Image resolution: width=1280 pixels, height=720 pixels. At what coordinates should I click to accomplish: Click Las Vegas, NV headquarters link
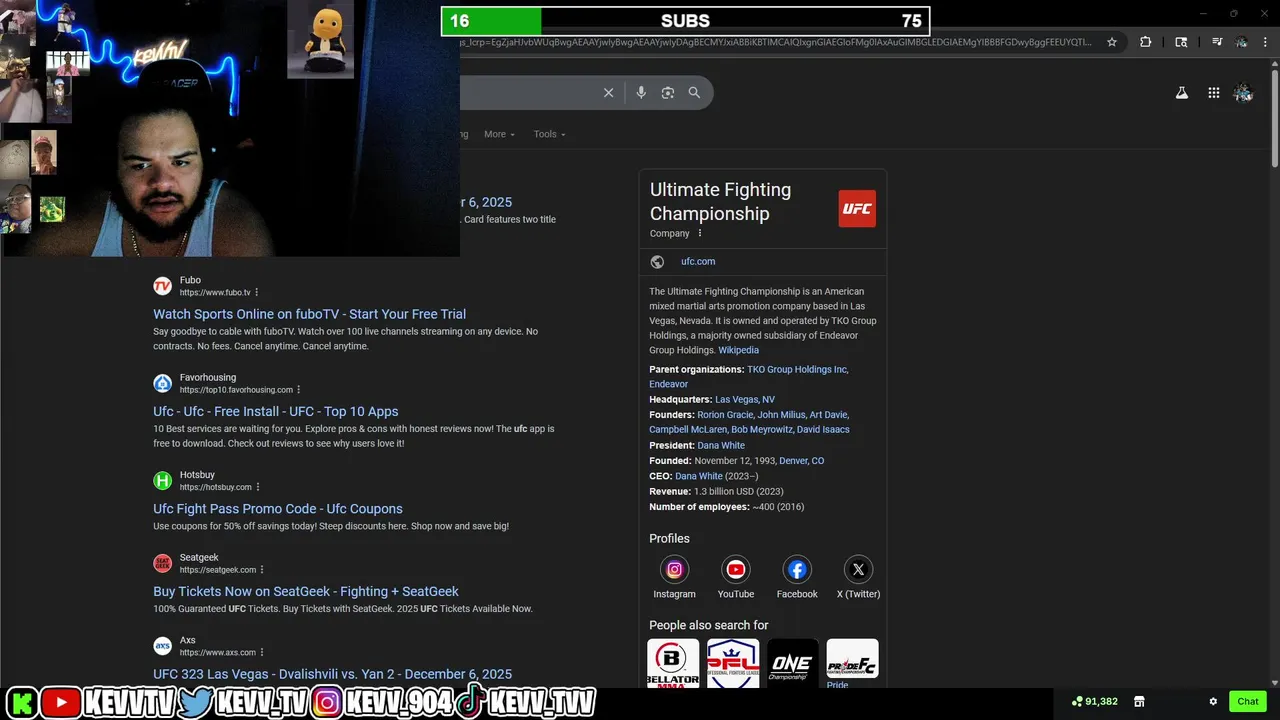tap(745, 400)
